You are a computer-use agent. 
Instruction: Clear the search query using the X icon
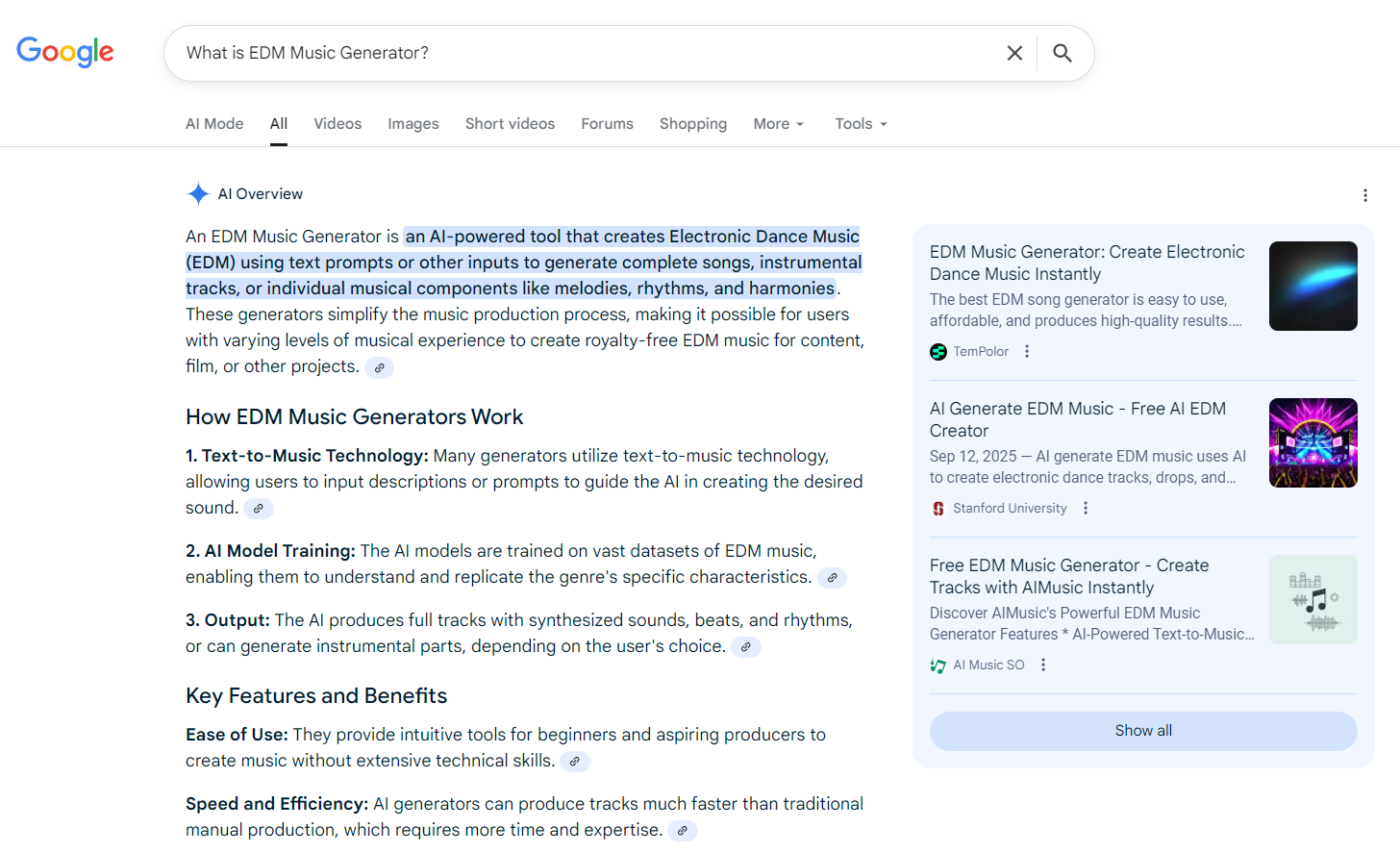coord(1014,53)
